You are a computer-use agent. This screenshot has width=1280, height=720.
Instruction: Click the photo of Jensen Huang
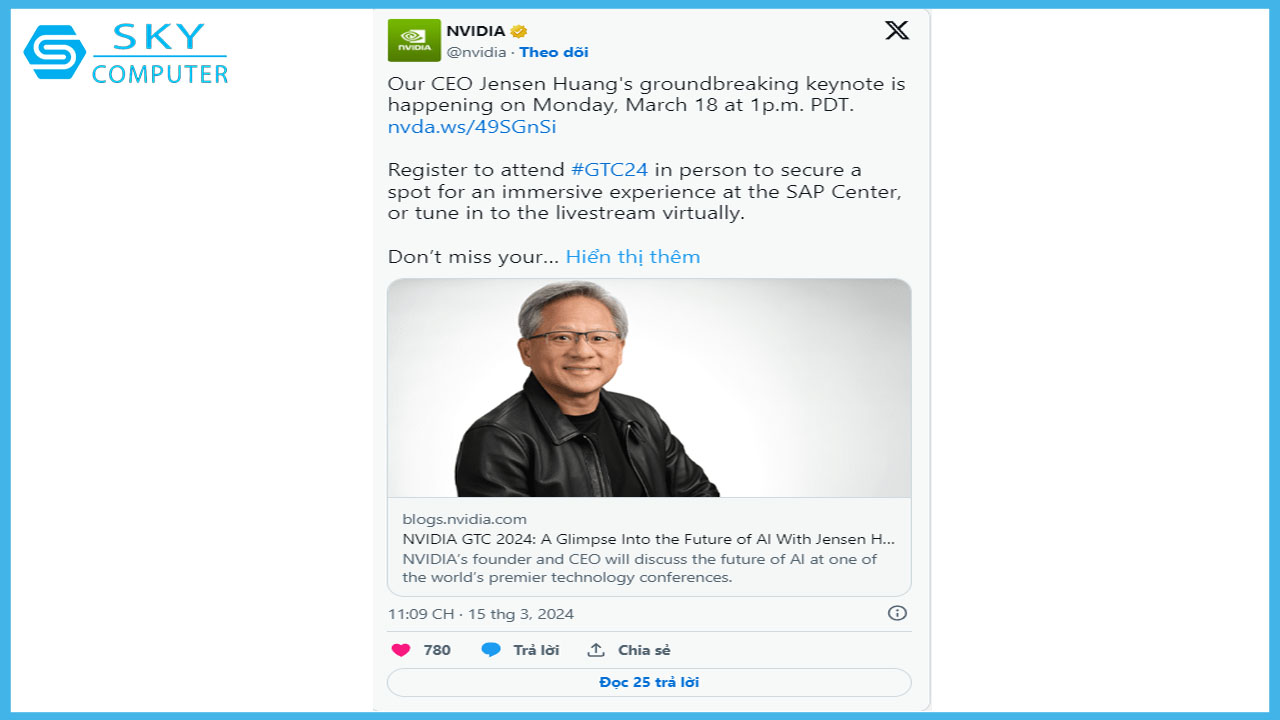648,388
